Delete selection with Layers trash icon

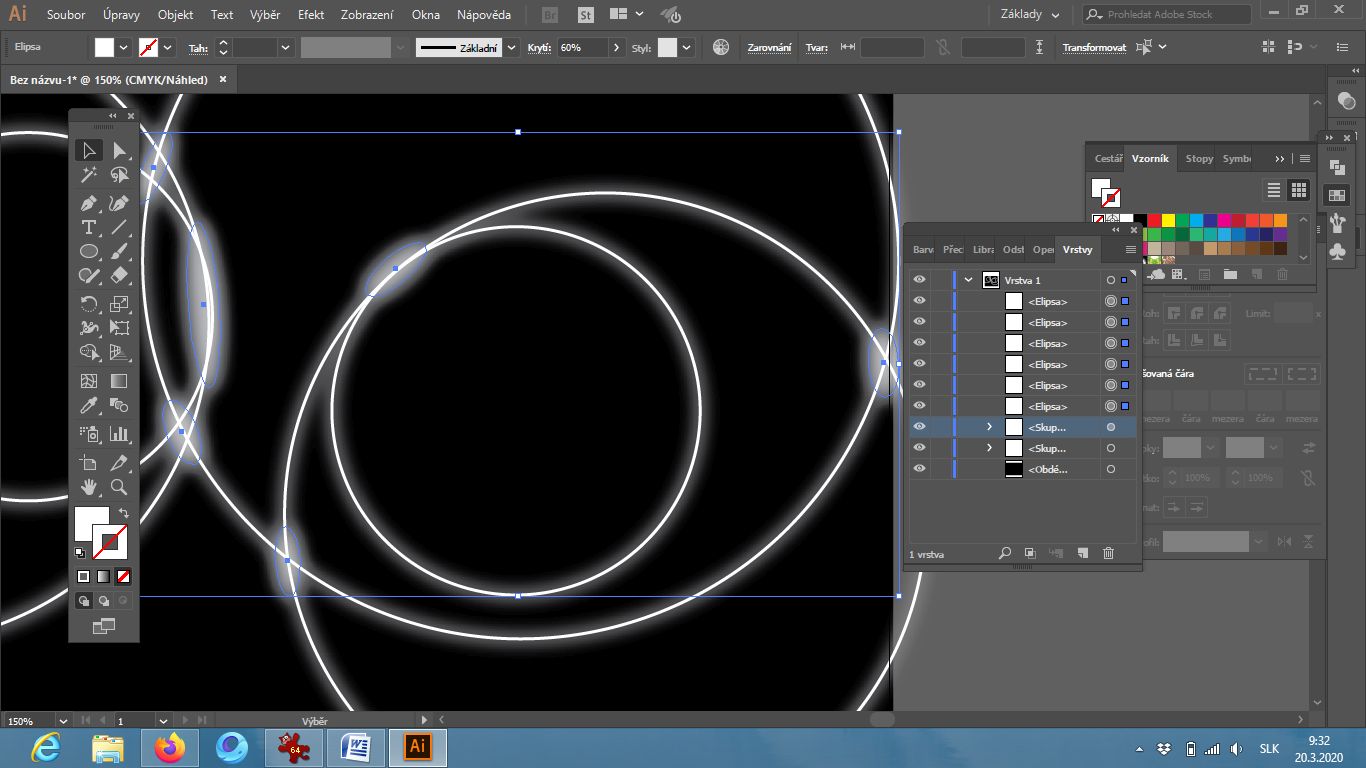pyautogui.click(x=1108, y=553)
